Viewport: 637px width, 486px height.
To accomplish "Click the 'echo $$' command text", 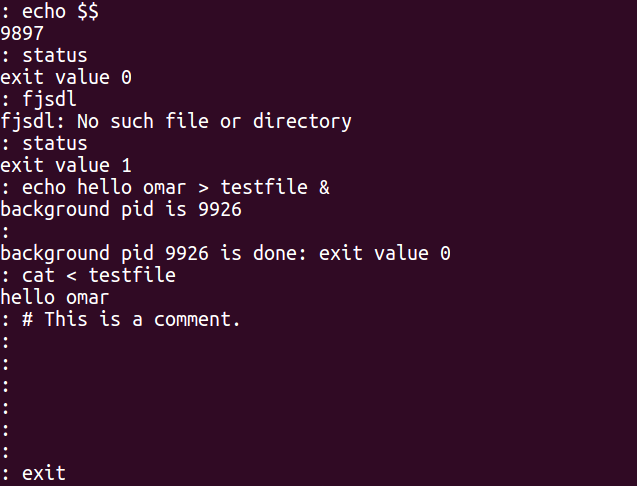I will pos(60,12).
